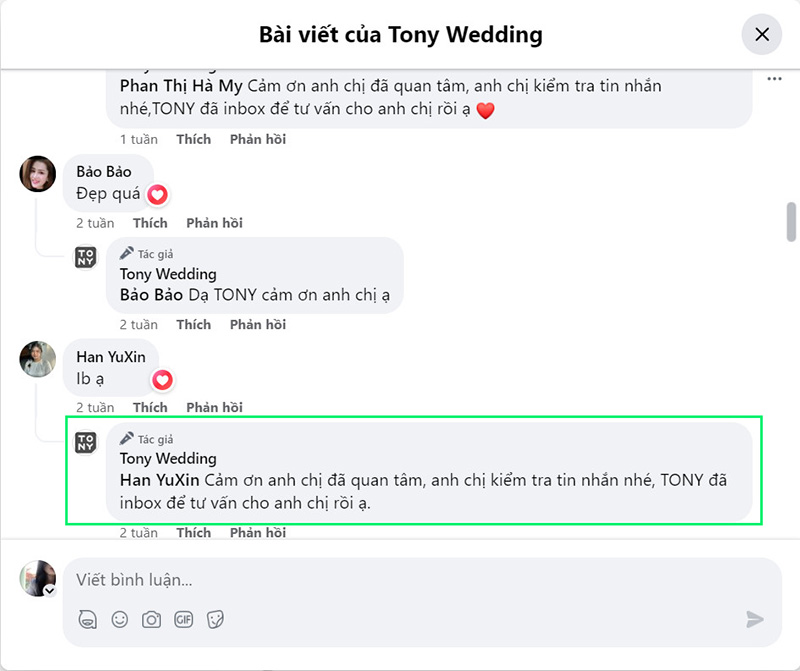Click the Viết bình luận comment field
Viewport: 800px width, 671px height.
(400, 580)
